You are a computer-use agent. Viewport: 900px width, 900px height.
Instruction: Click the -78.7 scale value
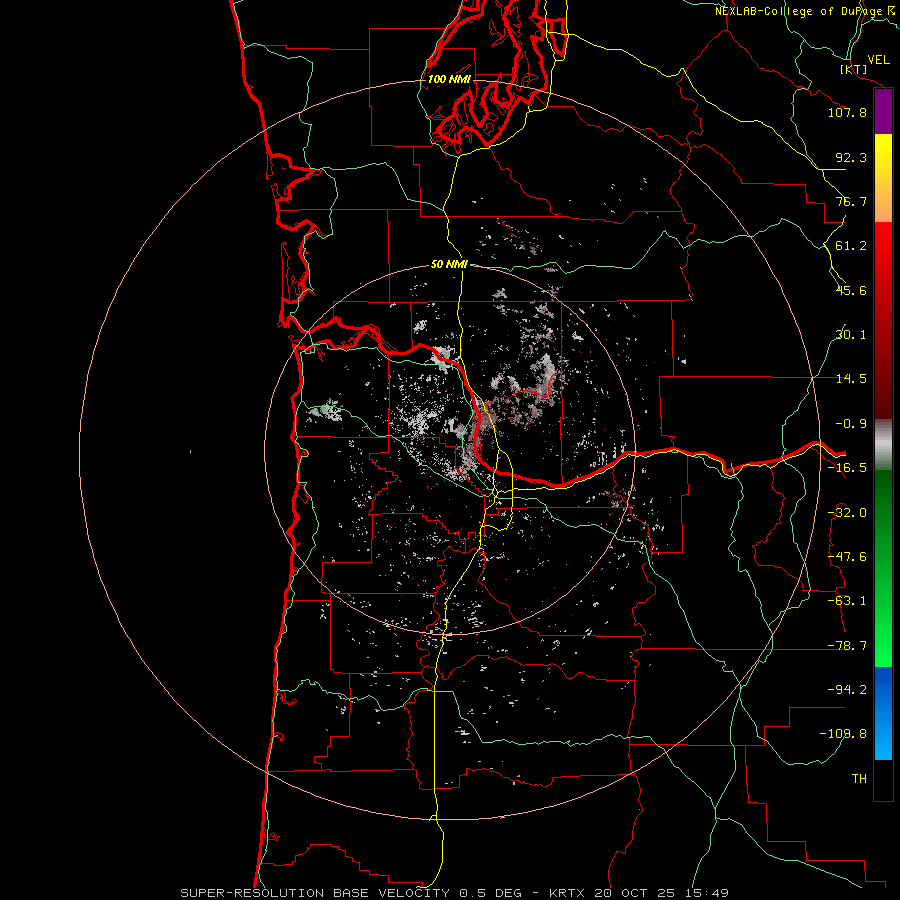tap(847, 646)
